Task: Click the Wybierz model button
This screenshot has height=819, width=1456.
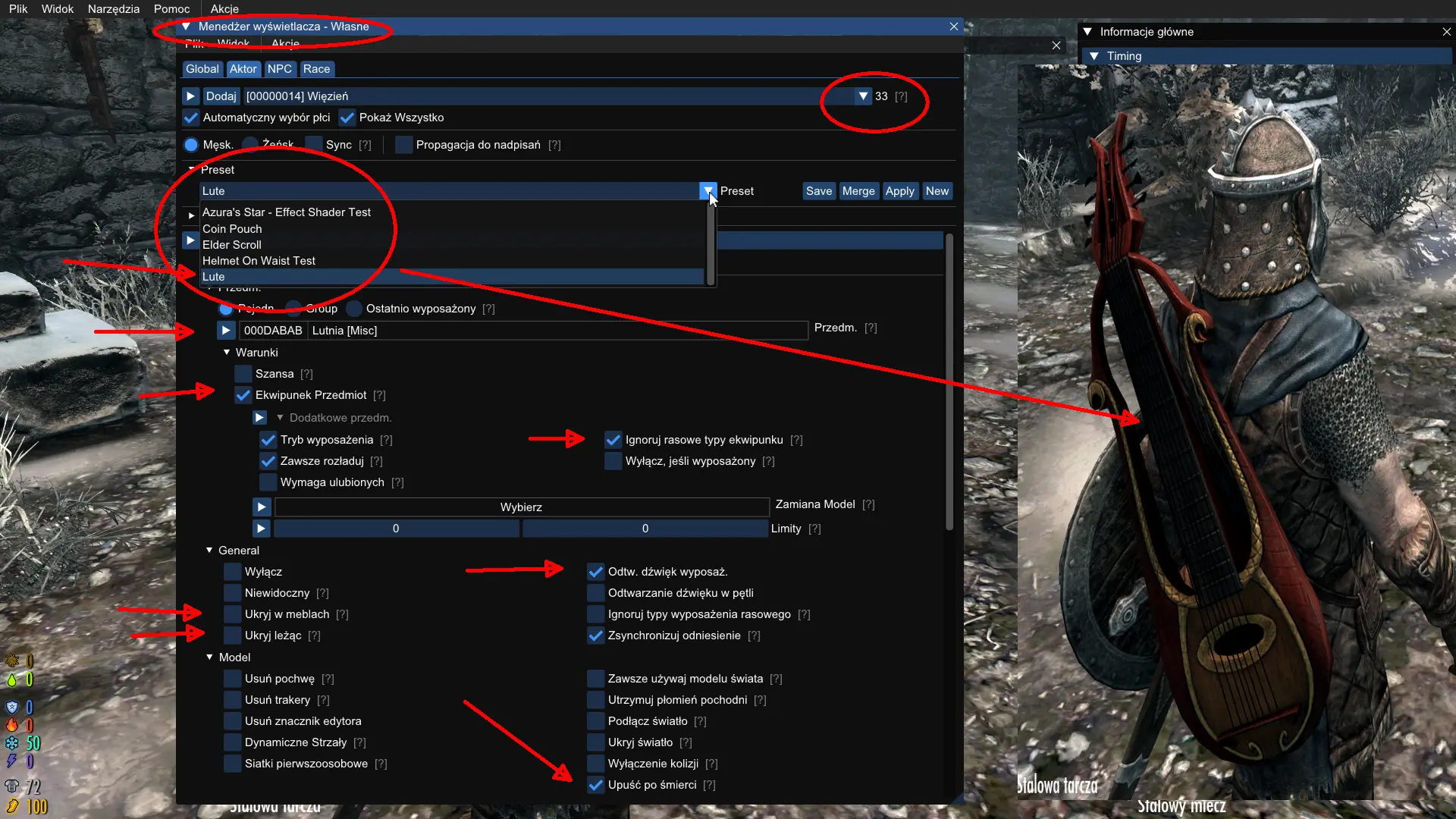Action: click(x=522, y=507)
